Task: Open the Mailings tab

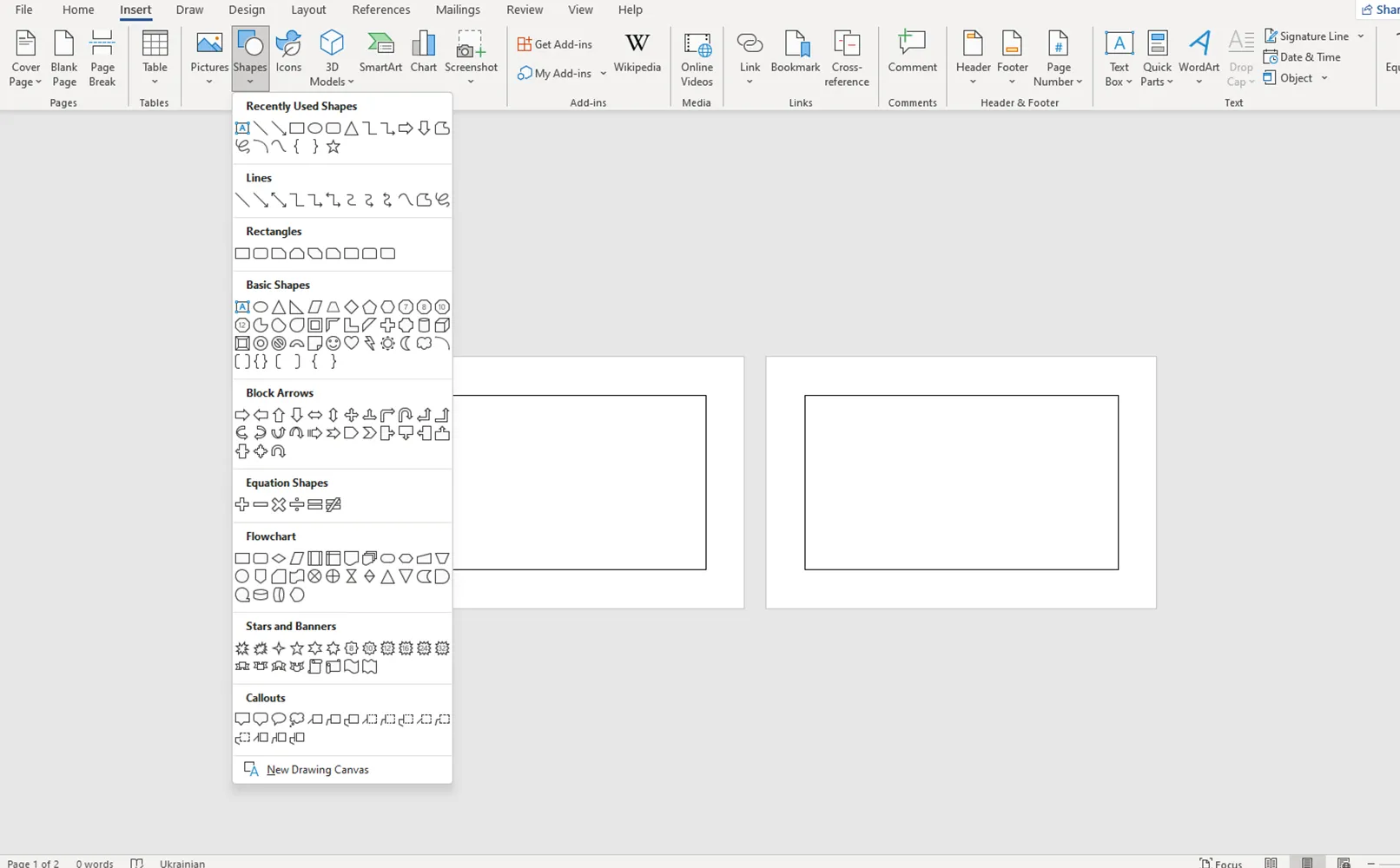Action: [x=458, y=10]
